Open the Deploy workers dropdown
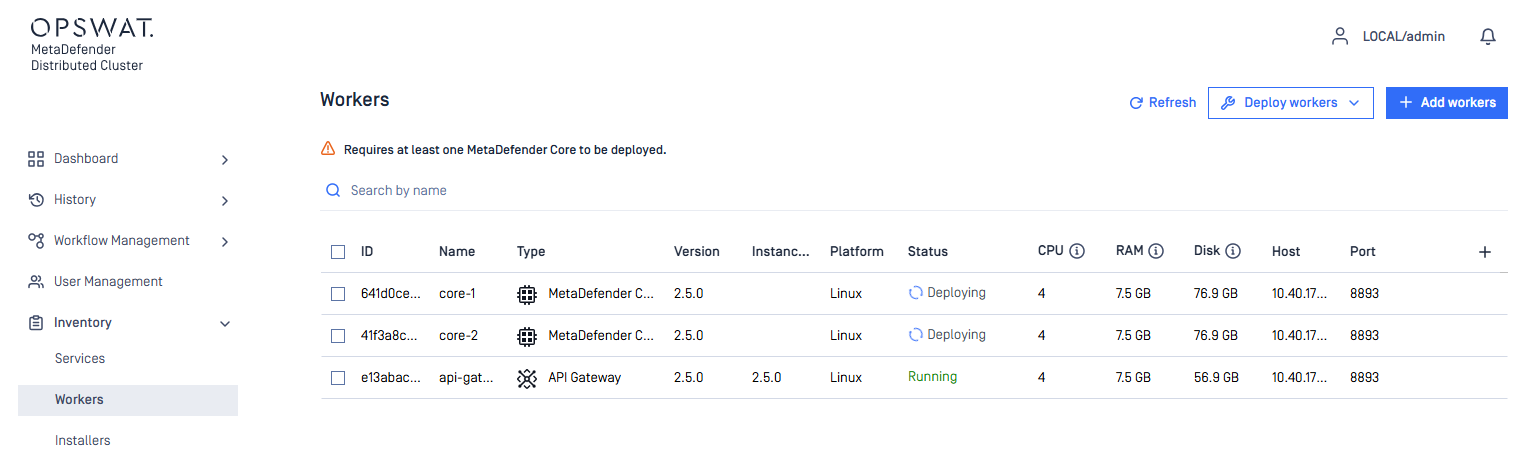This screenshot has height=464, width=1516. (x=1290, y=103)
